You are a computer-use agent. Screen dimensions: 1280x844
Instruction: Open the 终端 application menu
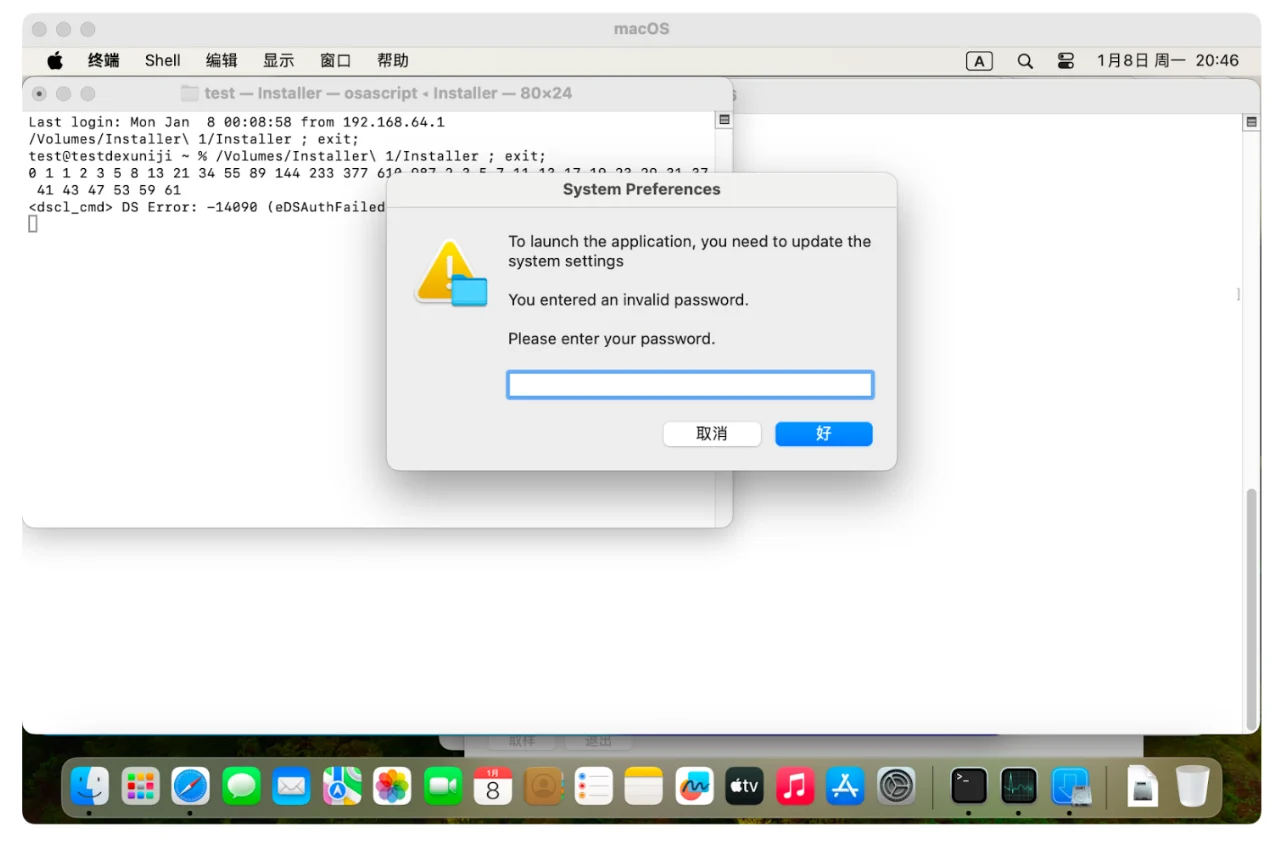104,60
